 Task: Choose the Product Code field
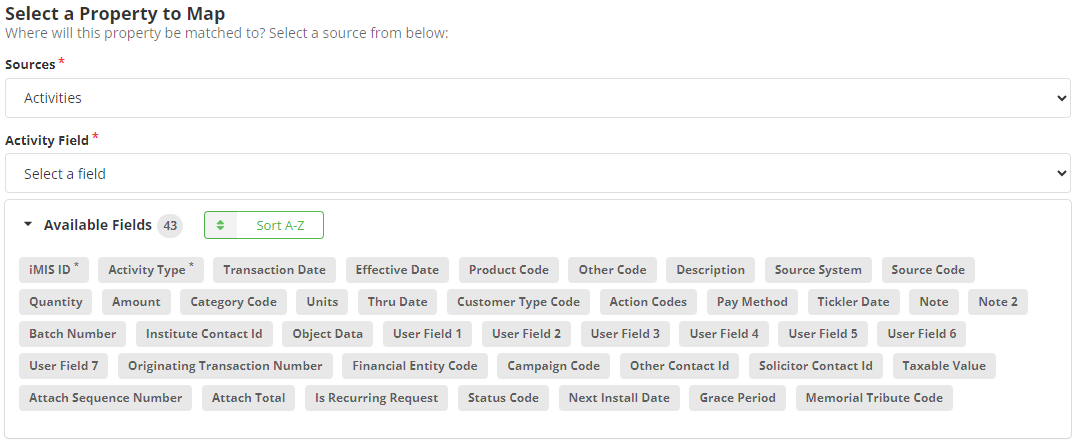(508, 270)
